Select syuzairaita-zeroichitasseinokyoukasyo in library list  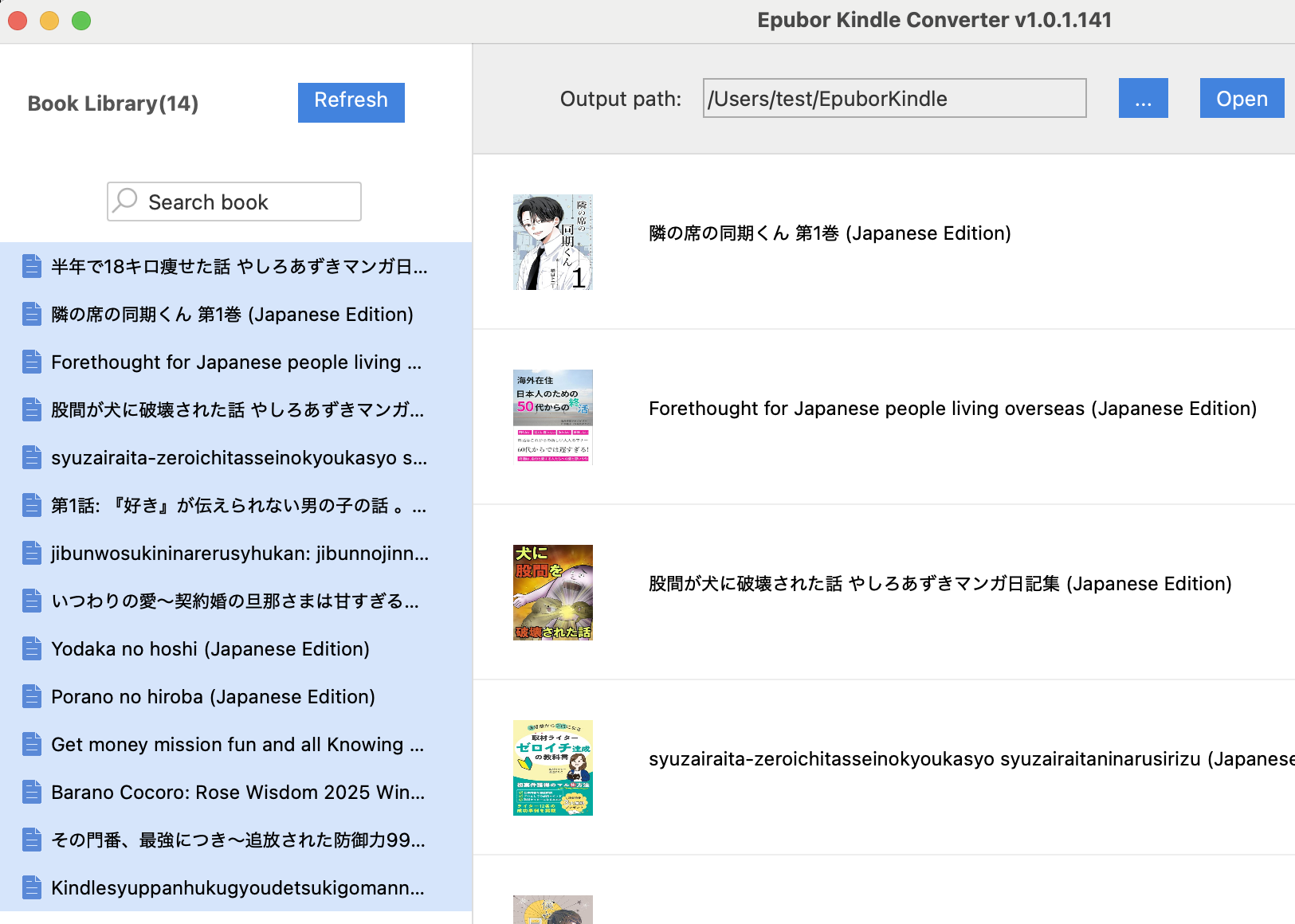tap(236, 457)
